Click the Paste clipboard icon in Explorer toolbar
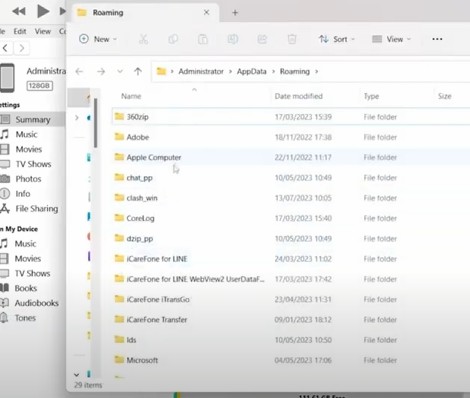 tap(203, 39)
